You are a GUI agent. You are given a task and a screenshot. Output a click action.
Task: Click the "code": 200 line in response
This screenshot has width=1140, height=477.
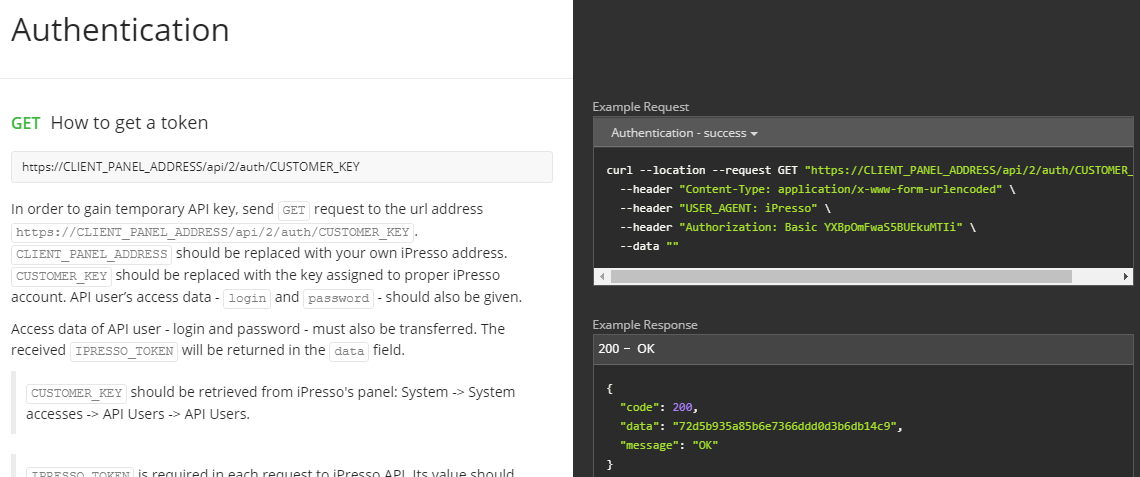tap(659, 407)
